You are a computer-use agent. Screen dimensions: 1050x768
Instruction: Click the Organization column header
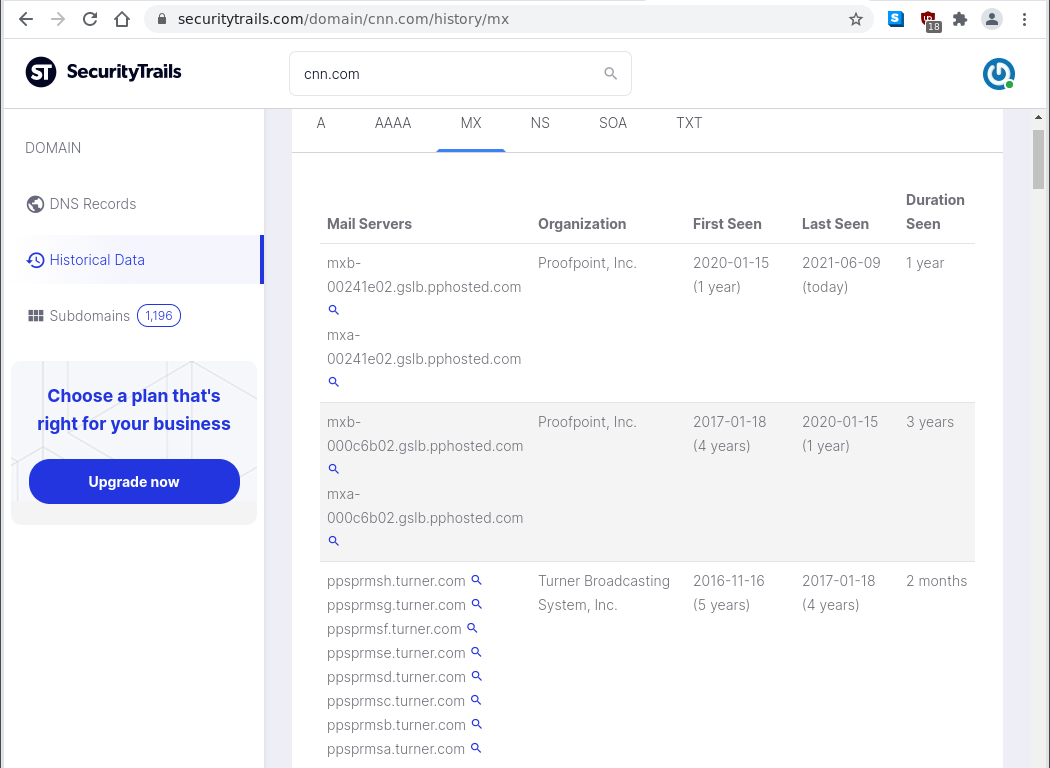click(582, 224)
